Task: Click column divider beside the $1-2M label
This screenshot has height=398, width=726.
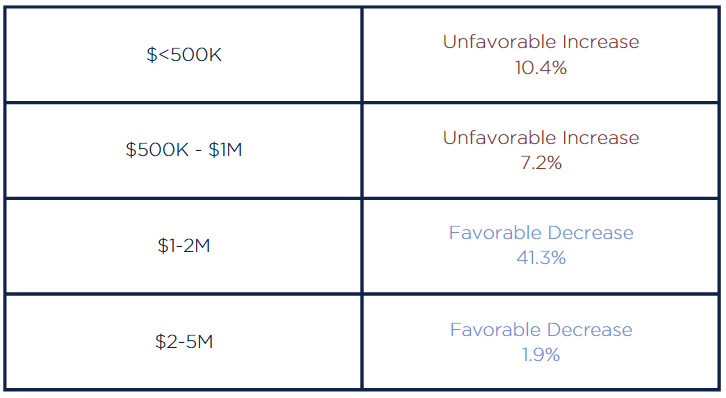Action: click(x=362, y=246)
